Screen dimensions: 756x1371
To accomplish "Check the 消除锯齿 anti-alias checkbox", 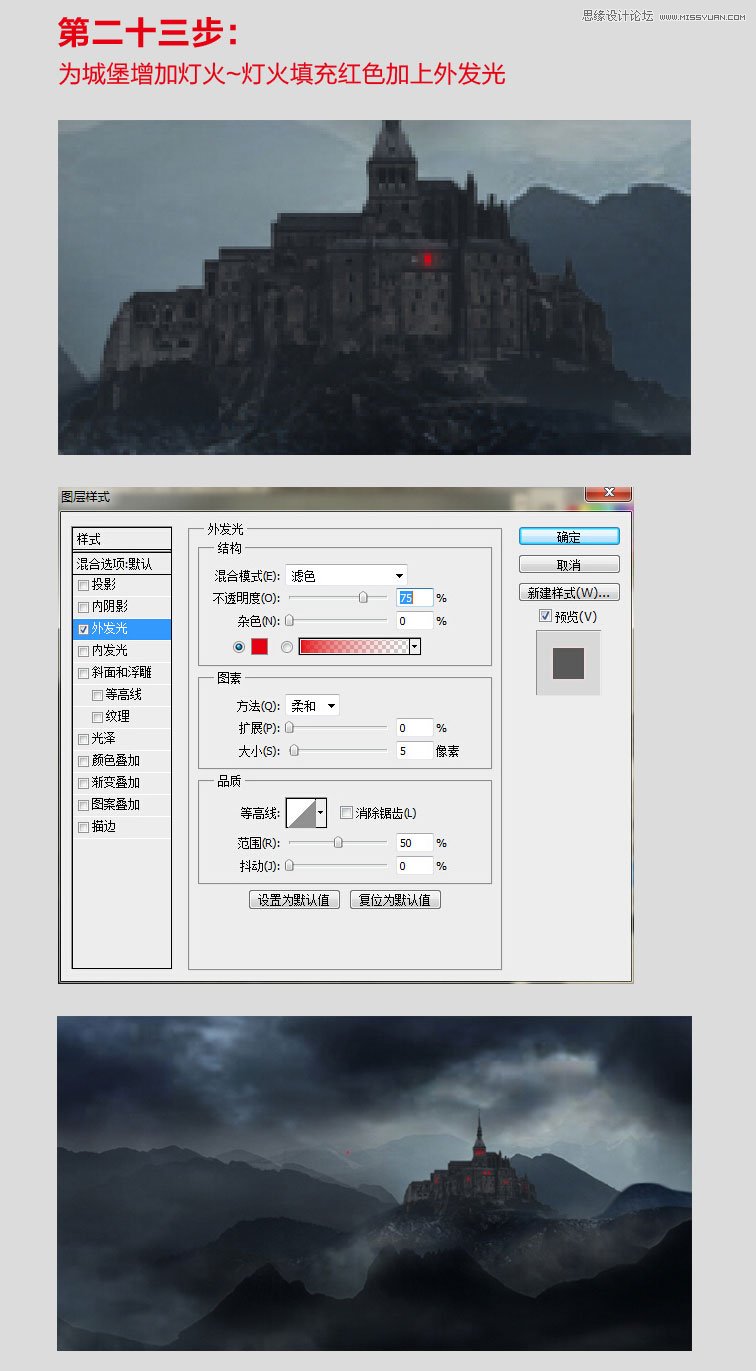I will pos(346,813).
